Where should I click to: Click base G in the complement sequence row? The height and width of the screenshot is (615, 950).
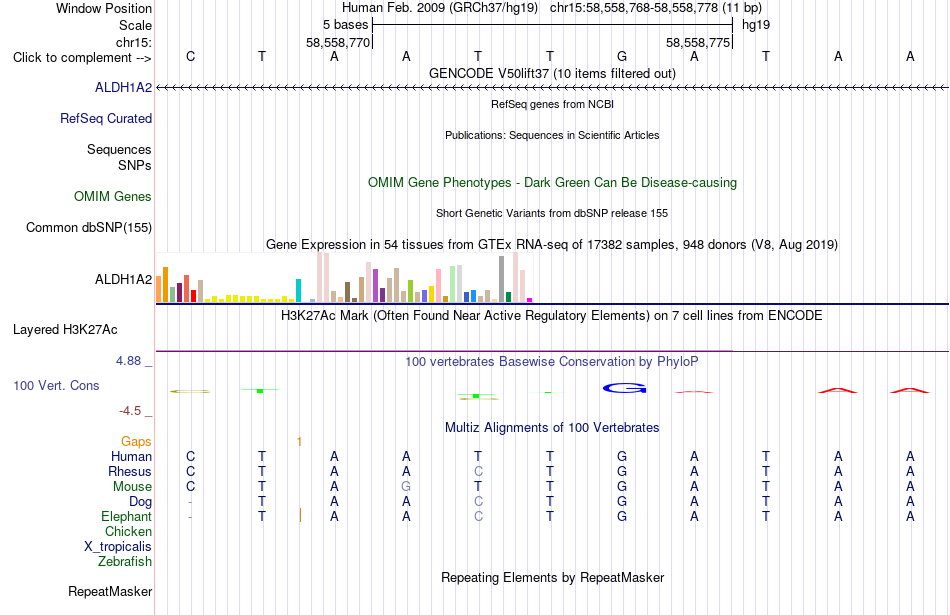622,57
